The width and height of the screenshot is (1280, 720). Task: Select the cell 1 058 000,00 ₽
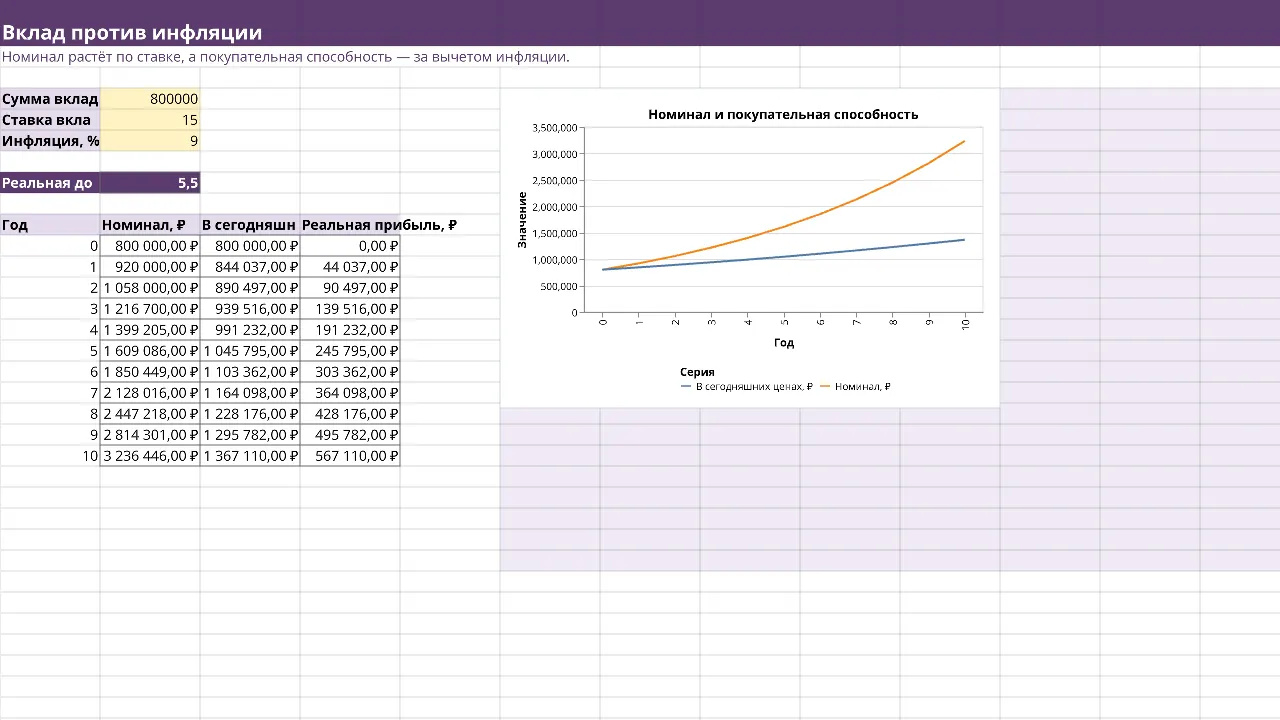click(150, 288)
